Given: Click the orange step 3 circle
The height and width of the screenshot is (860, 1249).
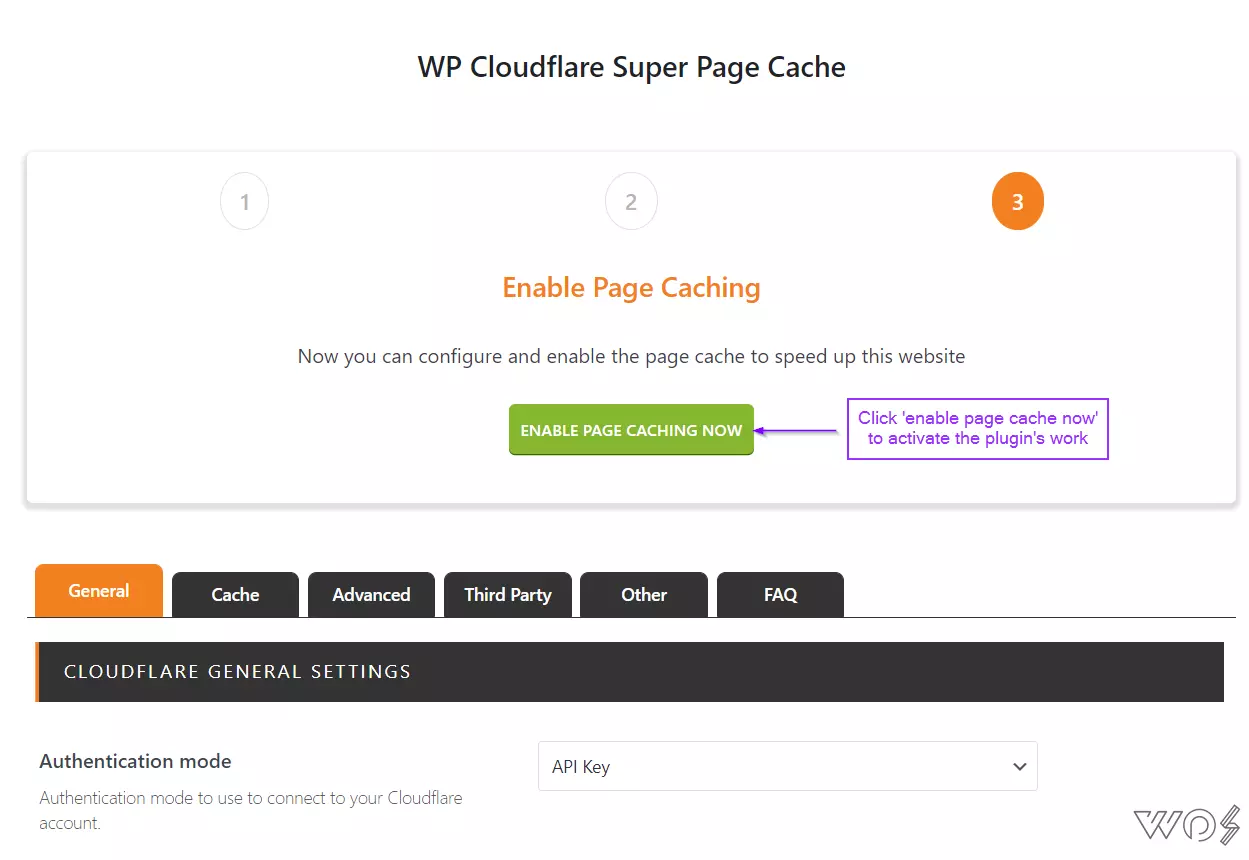Looking at the screenshot, I should [x=1017, y=202].
